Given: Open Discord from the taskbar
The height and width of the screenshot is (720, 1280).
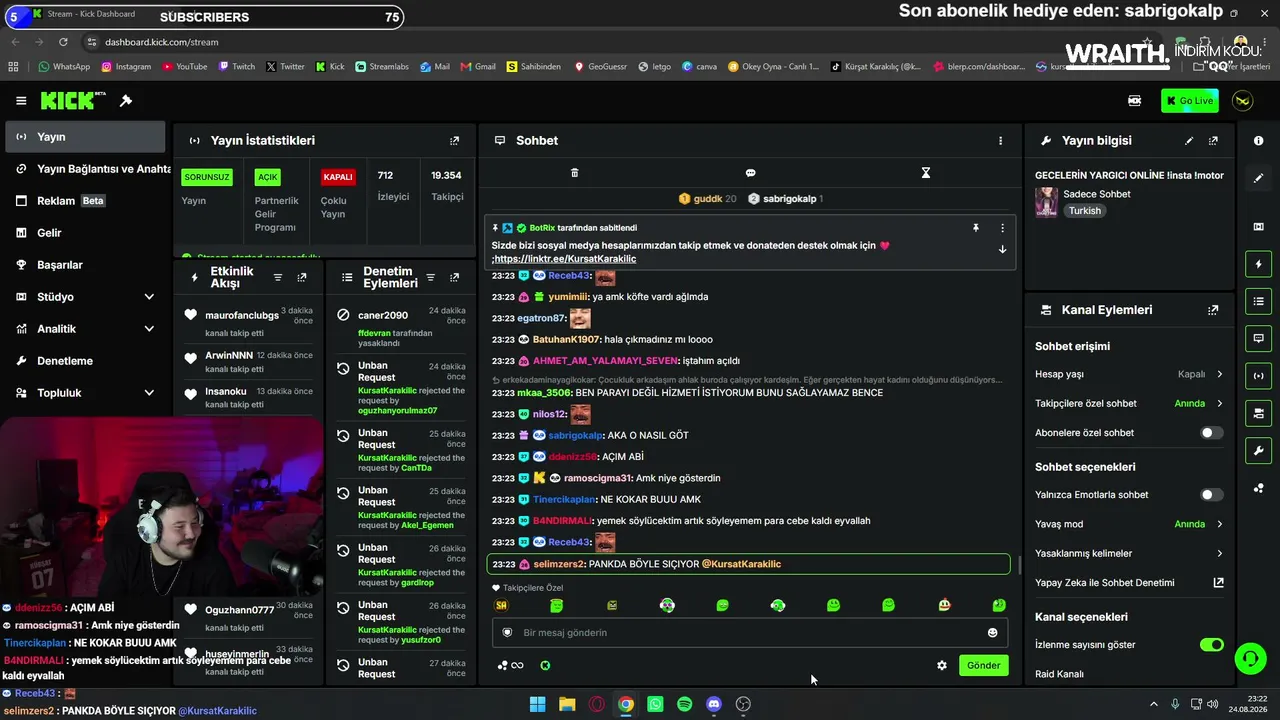Looking at the screenshot, I should point(713,704).
